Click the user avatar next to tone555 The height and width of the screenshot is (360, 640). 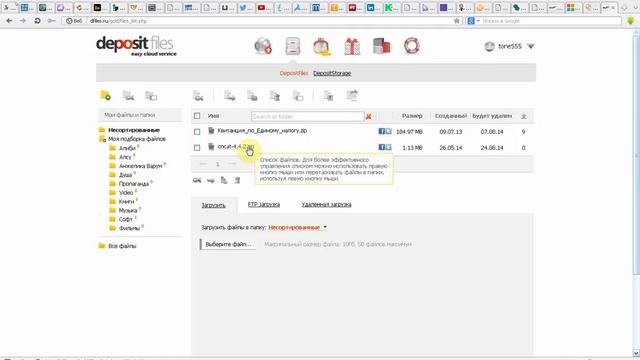[x=489, y=47]
